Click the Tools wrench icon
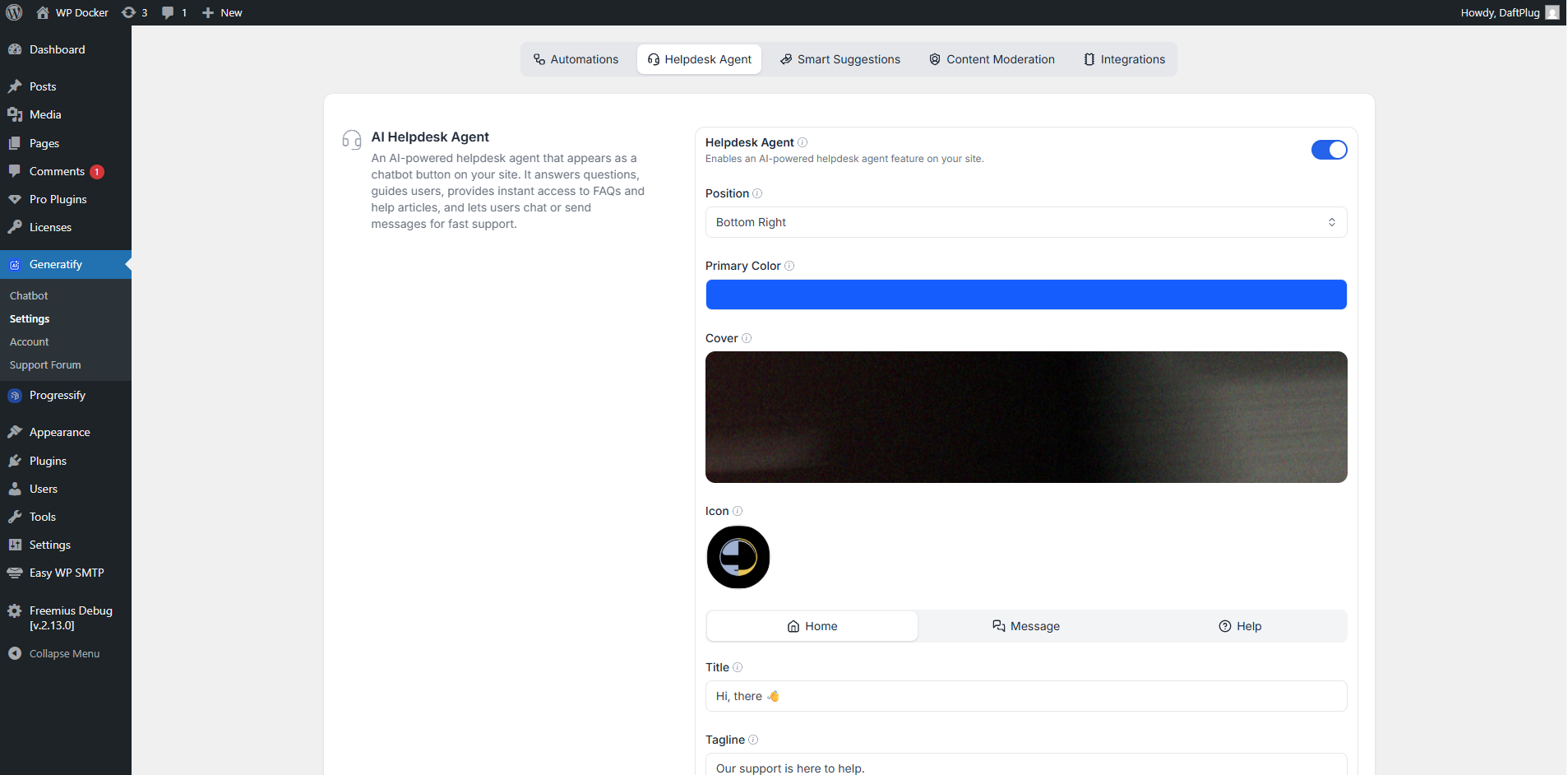The width and height of the screenshot is (1568, 775). click(x=15, y=517)
